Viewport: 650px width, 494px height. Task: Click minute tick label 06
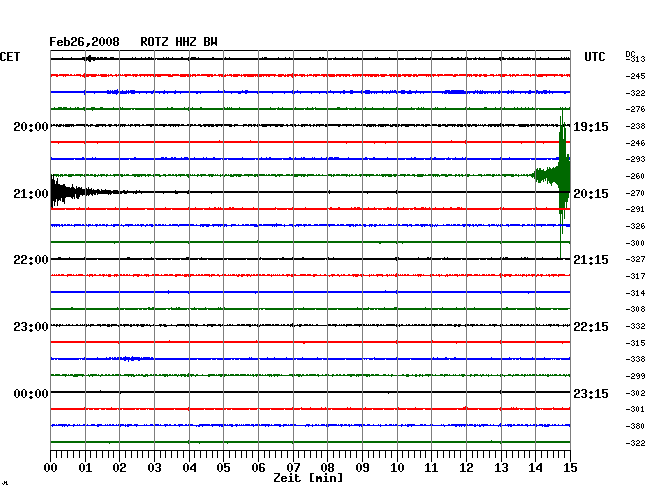point(258,468)
